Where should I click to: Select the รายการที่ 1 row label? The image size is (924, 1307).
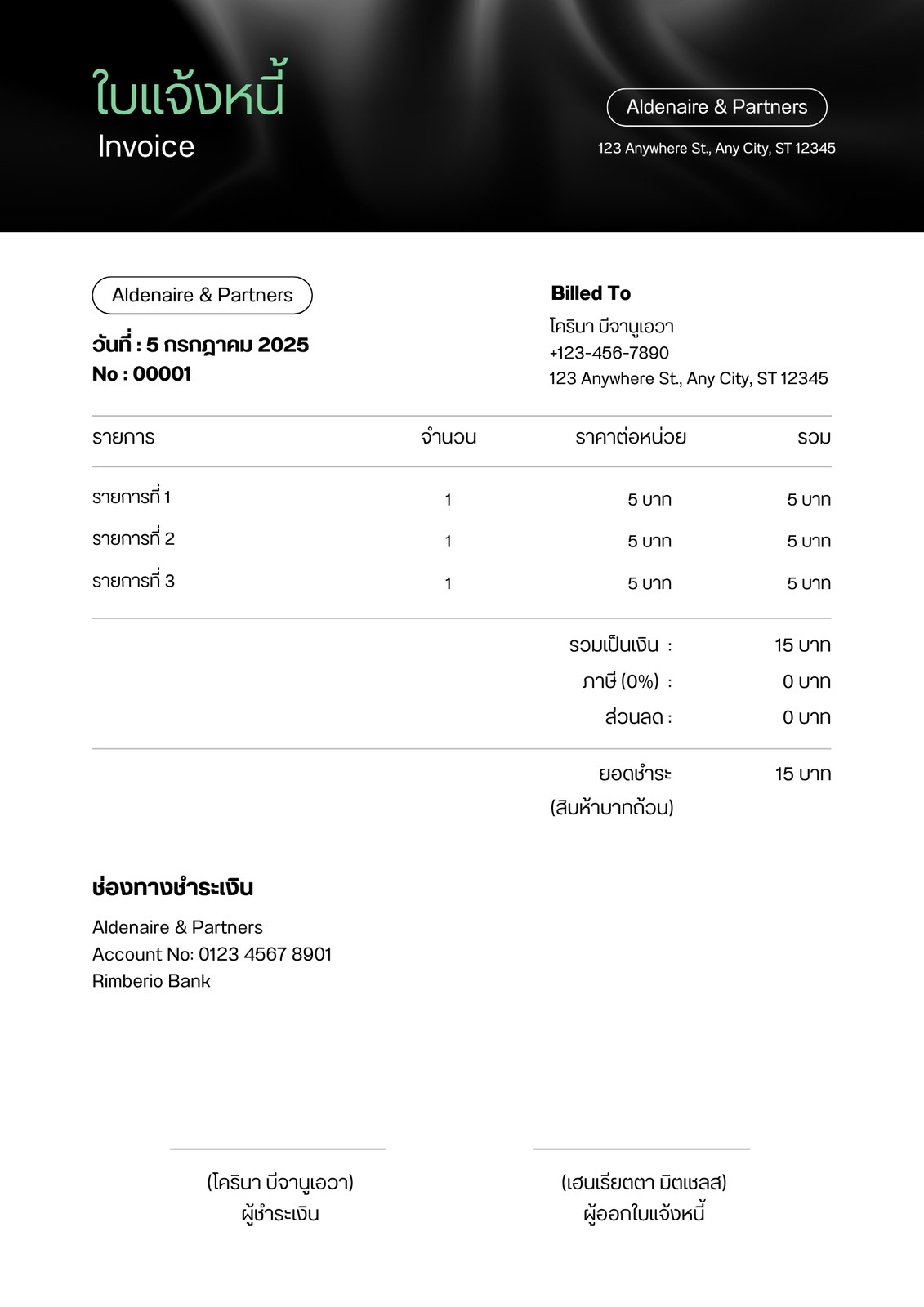tap(132, 497)
